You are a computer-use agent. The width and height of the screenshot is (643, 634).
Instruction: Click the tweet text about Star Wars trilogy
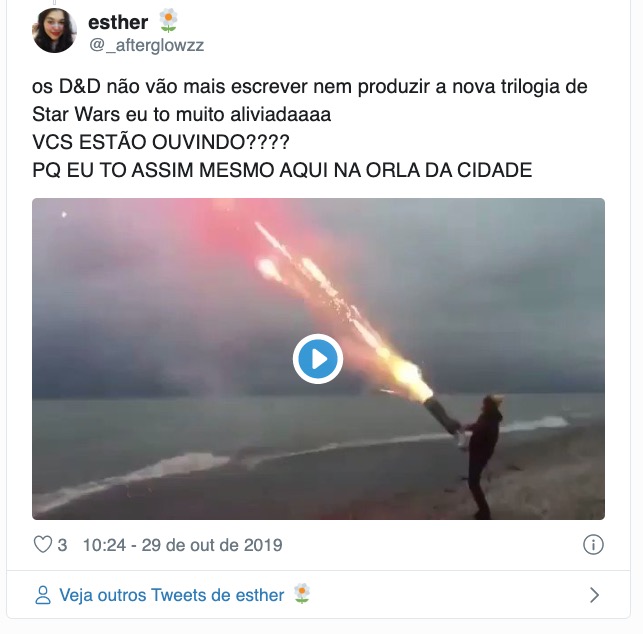(310, 100)
